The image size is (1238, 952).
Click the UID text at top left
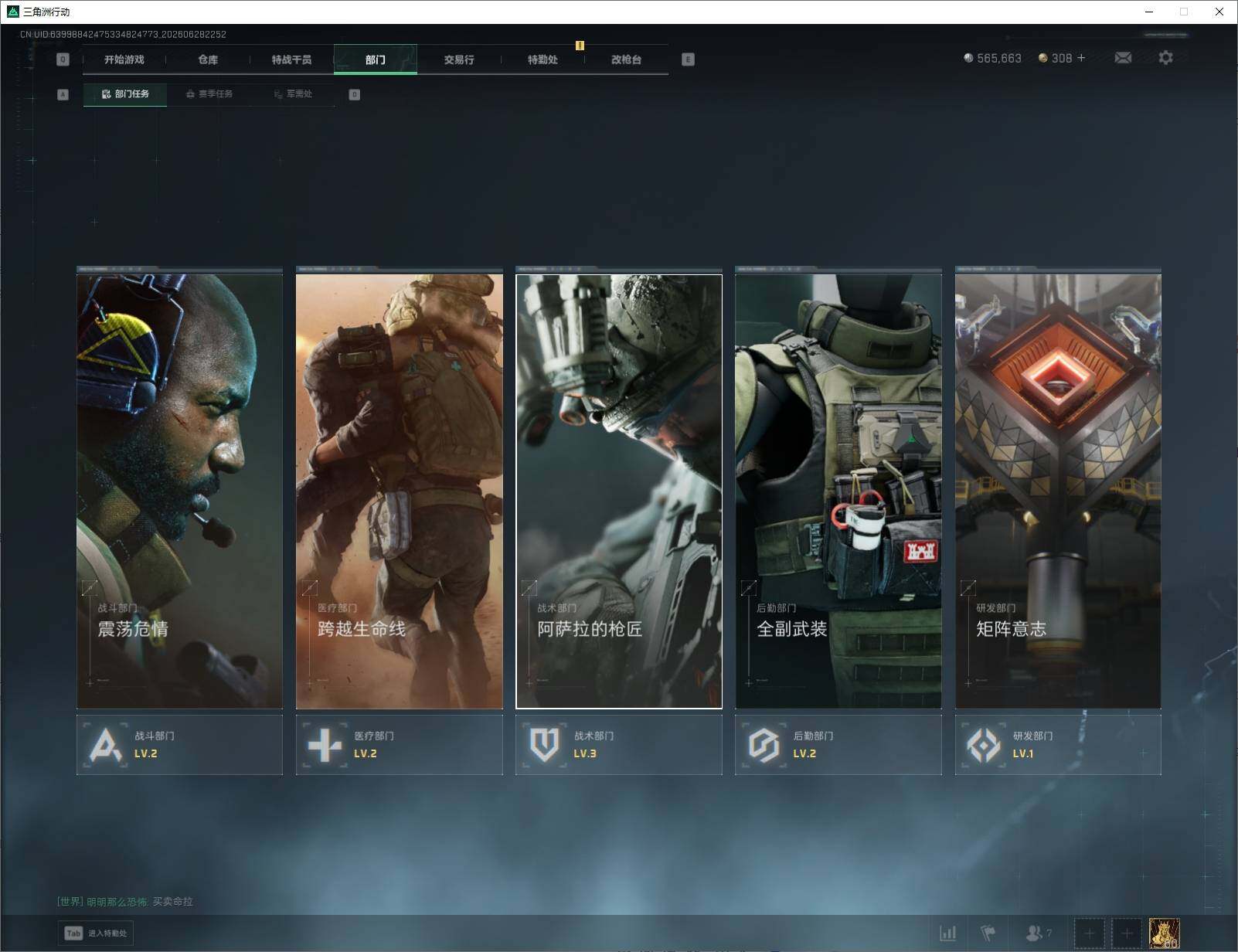coord(123,34)
